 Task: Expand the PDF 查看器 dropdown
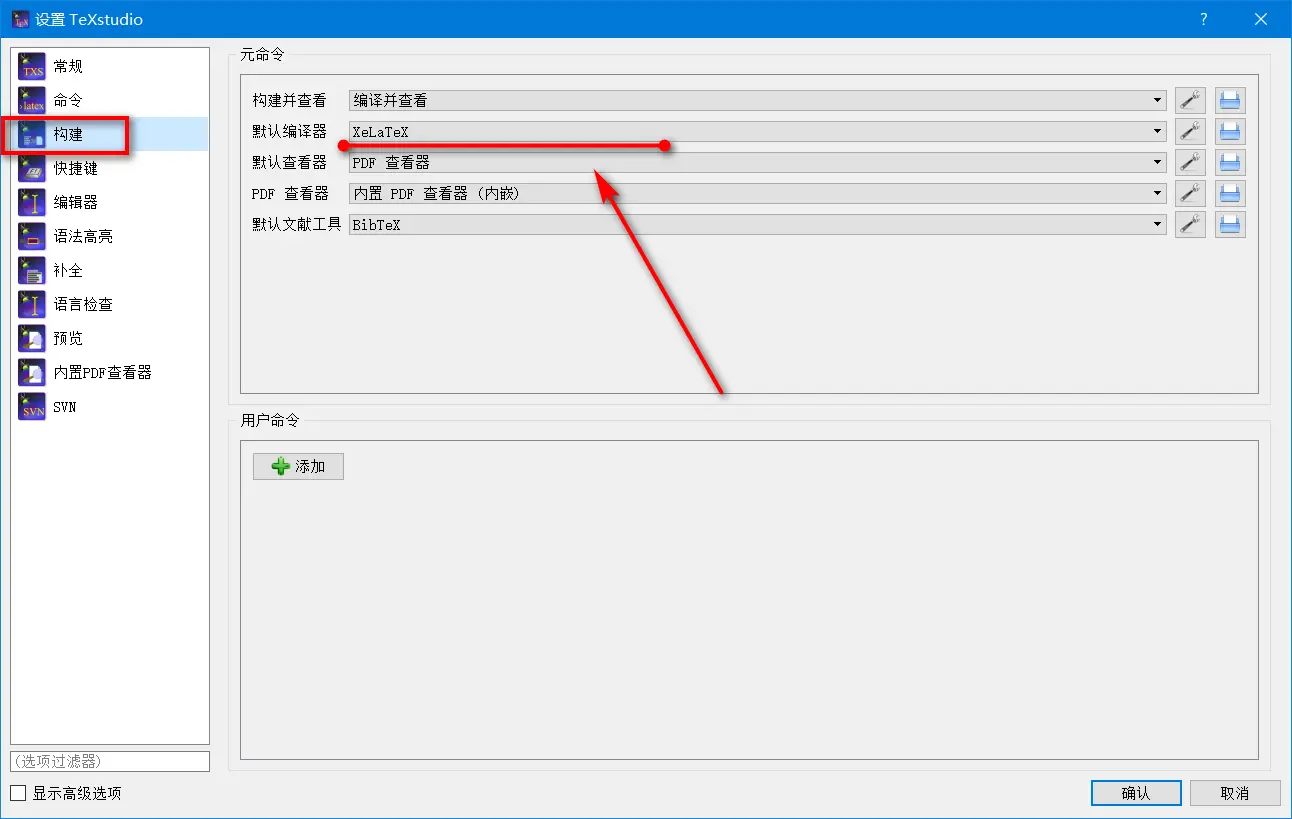coord(758,193)
